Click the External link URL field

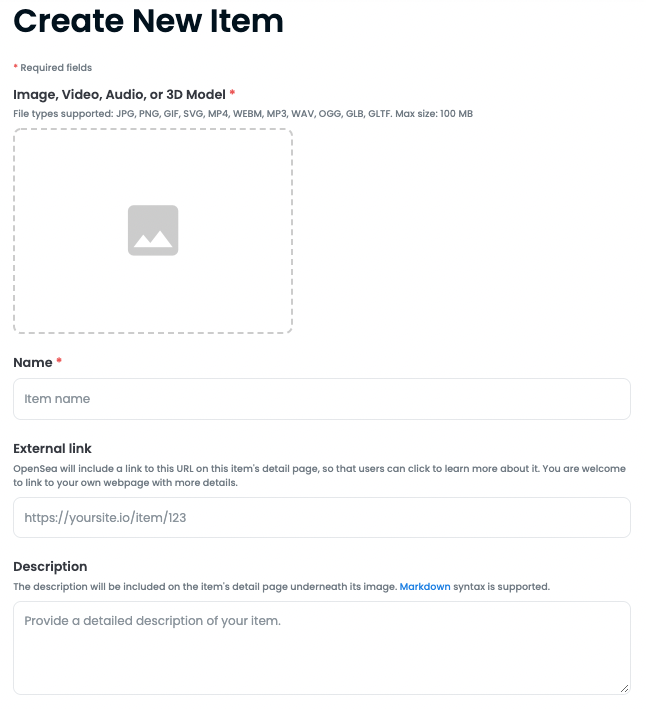click(x=322, y=517)
